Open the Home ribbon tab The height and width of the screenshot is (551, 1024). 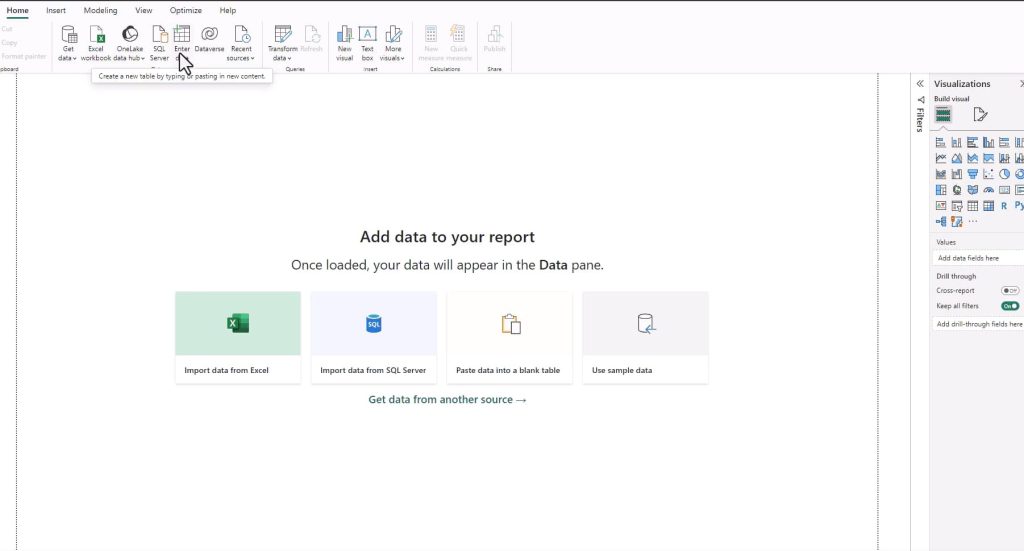(18, 10)
